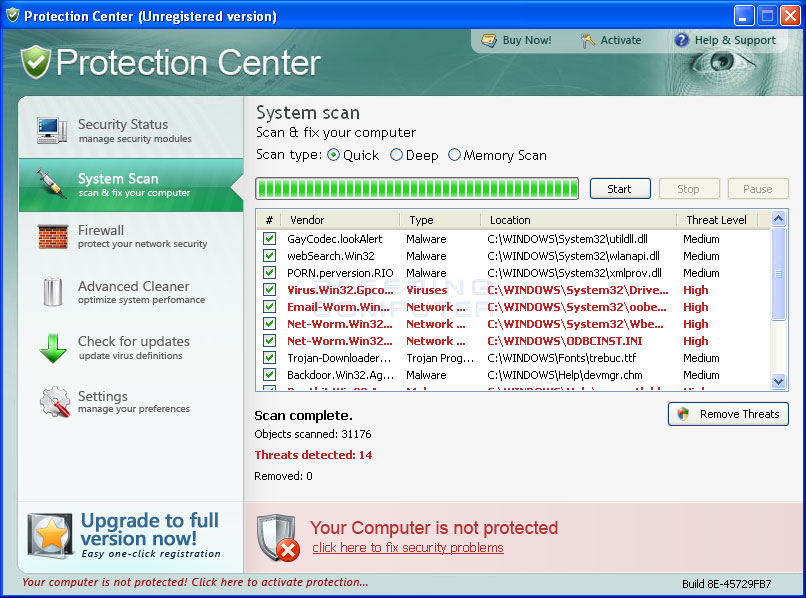Click Upgrade to full version now banner
The width and height of the screenshot is (806, 598).
(131, 535)
